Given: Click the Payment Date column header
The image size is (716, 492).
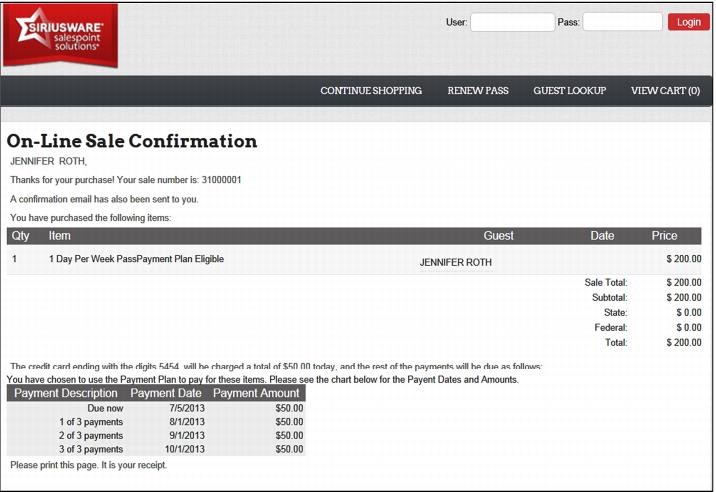Looking at the screenshot, I should pyautogui.click(x=166, y=393).
